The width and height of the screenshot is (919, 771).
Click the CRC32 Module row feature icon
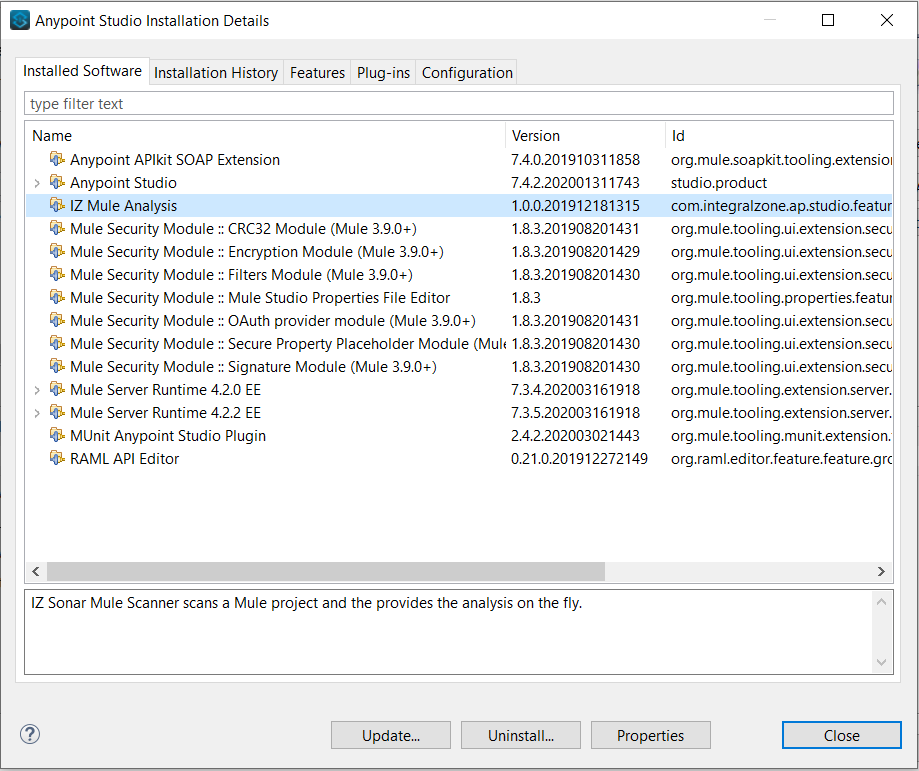pos(57,228)
